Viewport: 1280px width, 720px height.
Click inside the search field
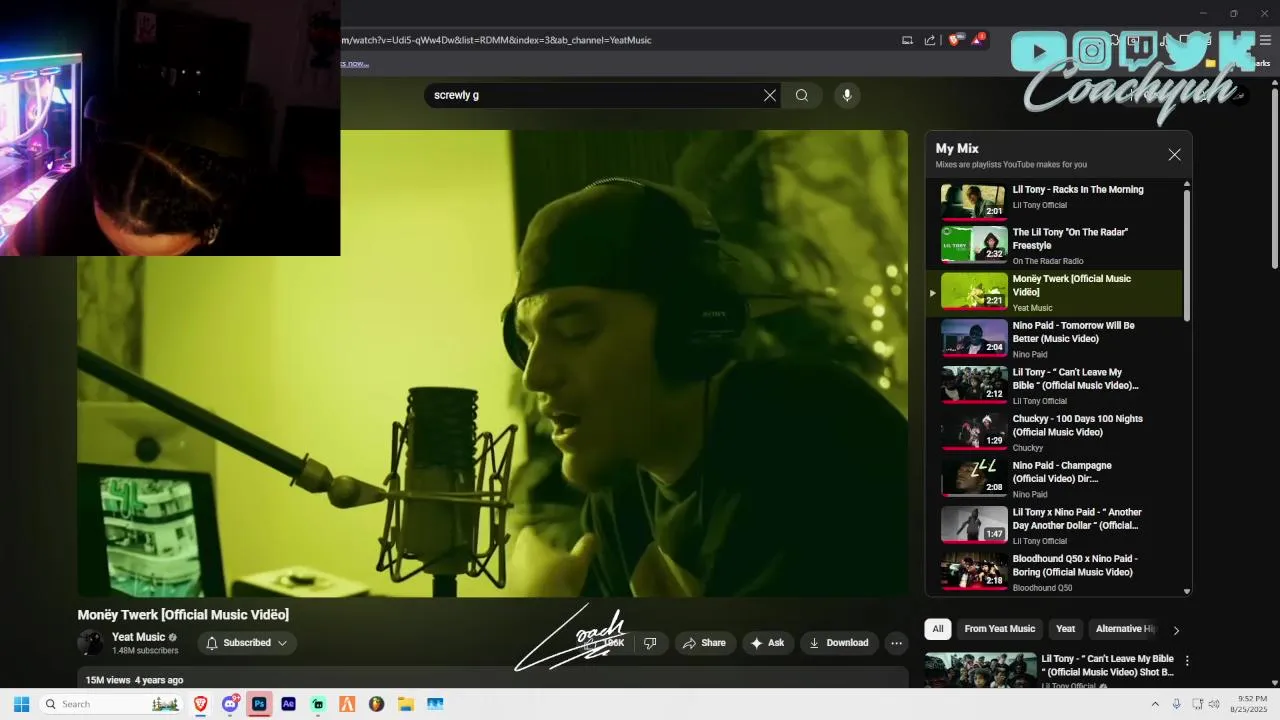coord(595,95)
